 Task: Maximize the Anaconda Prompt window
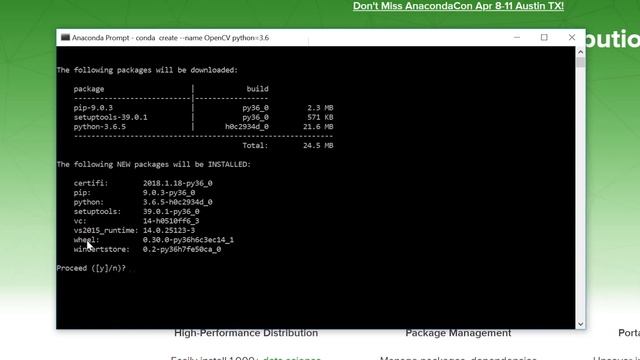point(544,38)
